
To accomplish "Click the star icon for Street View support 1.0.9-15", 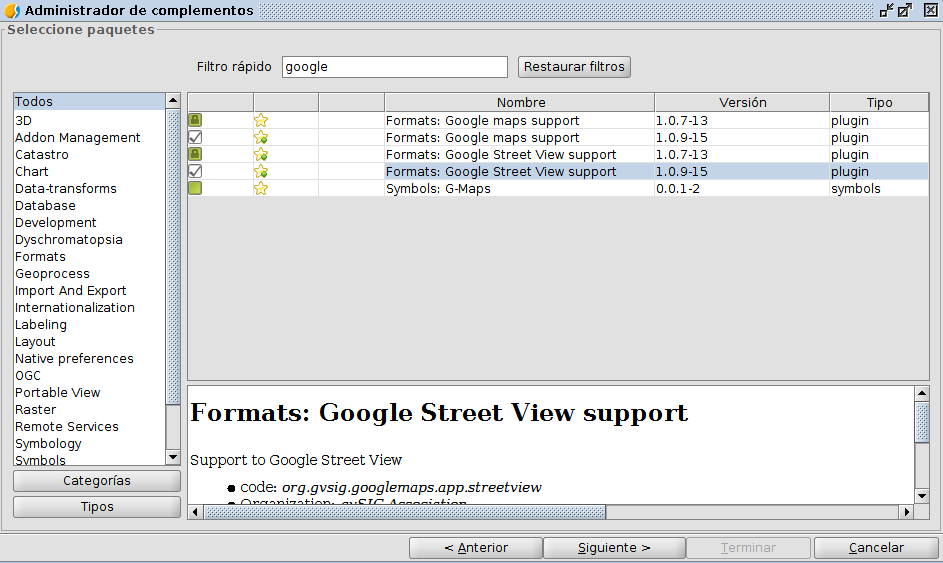I will 261,172.
